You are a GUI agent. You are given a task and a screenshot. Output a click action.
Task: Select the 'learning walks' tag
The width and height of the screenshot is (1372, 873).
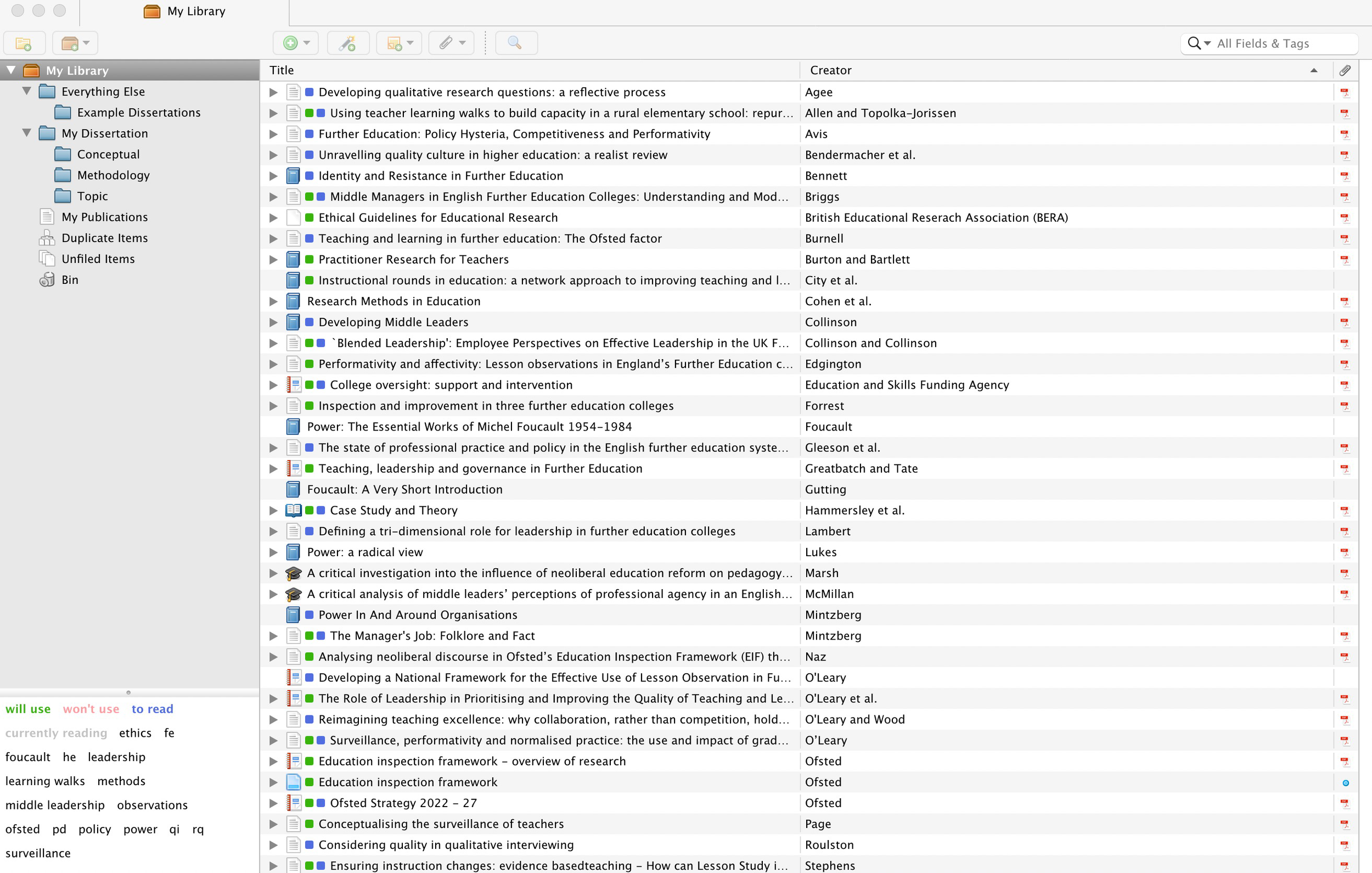click(45, 781)
